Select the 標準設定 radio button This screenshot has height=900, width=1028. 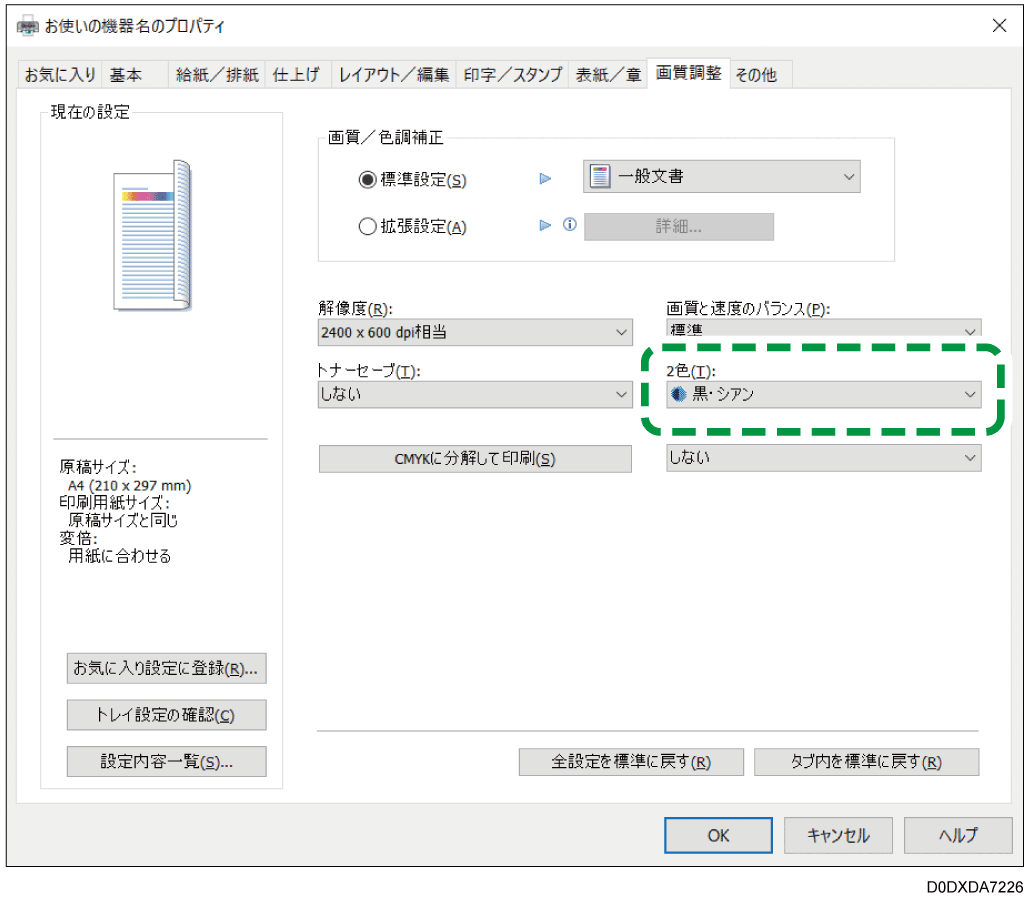click(368, 180)
